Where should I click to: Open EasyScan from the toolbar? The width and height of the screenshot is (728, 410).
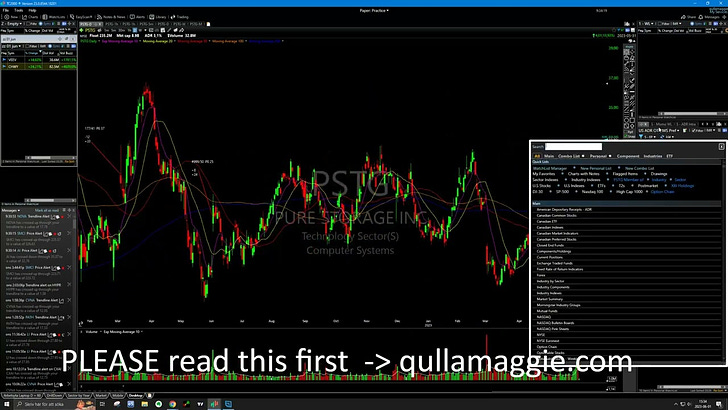(x=81, y=17)
